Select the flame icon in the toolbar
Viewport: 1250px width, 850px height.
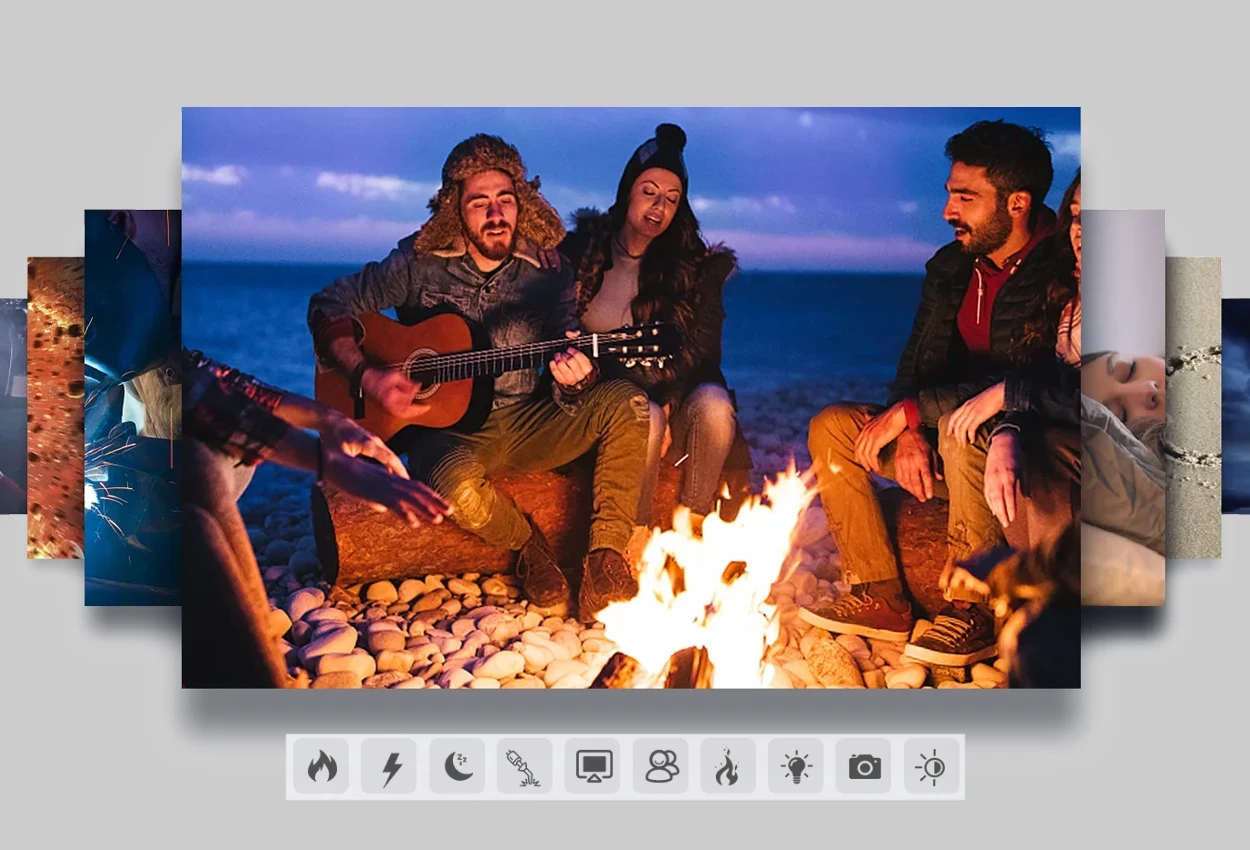(321, 767)
